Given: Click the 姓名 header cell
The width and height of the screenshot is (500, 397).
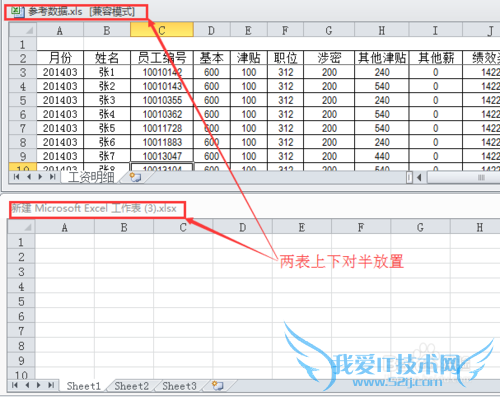Looking at the screenshot, I should [x=107, y=58].
